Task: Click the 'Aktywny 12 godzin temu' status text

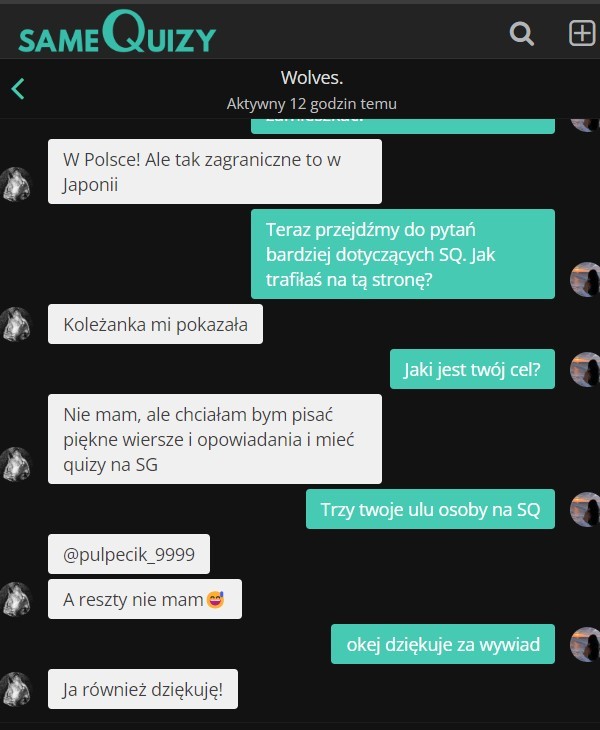Action: (x=311, y=103)
